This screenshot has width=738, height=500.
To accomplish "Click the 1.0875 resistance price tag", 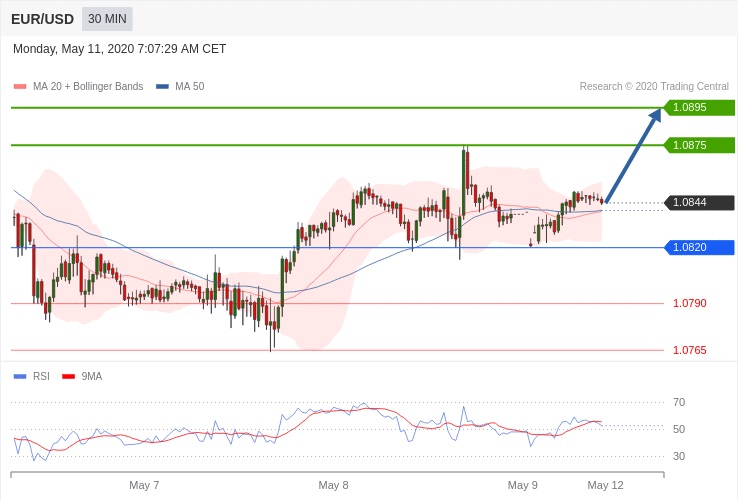I will pyautogui.click(x=699, y=145).
